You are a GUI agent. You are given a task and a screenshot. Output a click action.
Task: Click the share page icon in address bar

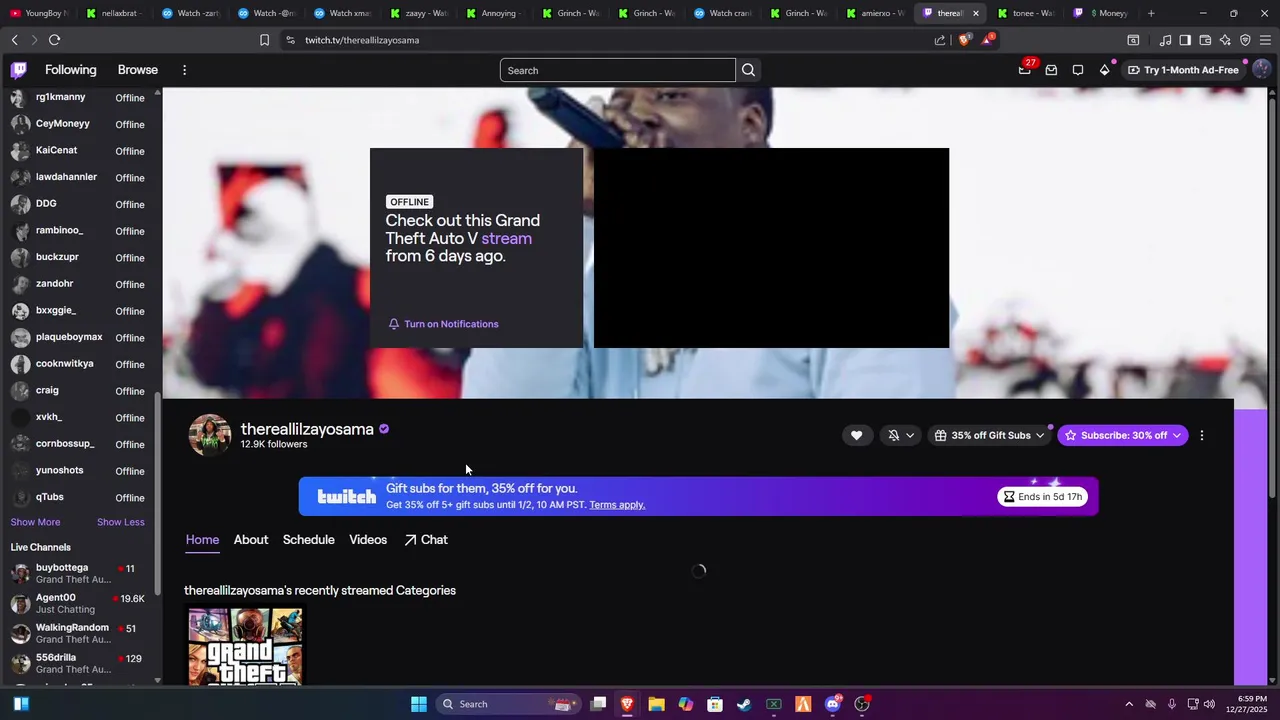coord(940,40)
